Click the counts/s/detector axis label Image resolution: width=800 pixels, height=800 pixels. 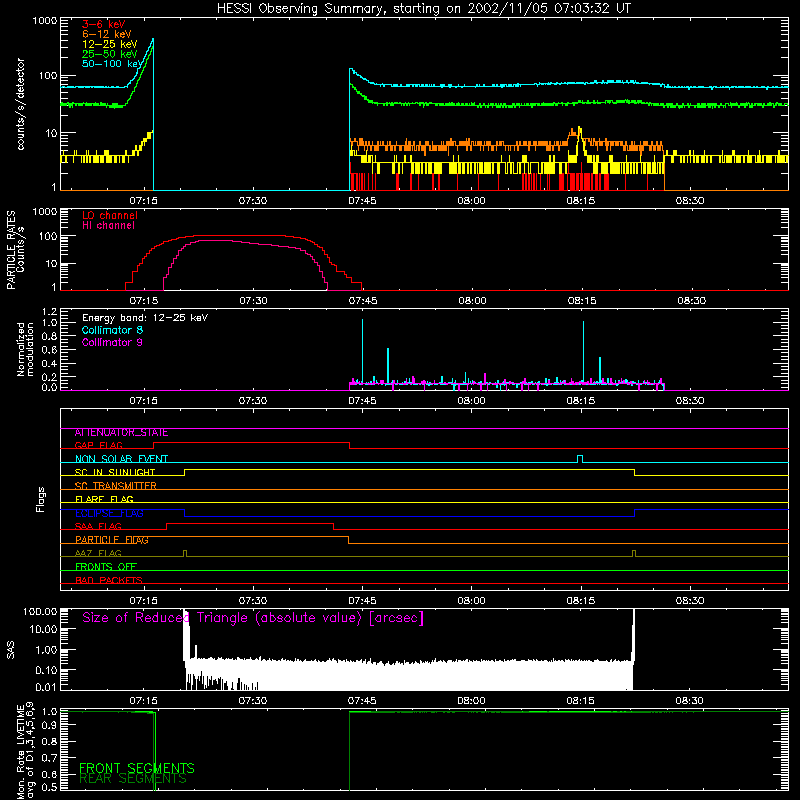(20, 104)
